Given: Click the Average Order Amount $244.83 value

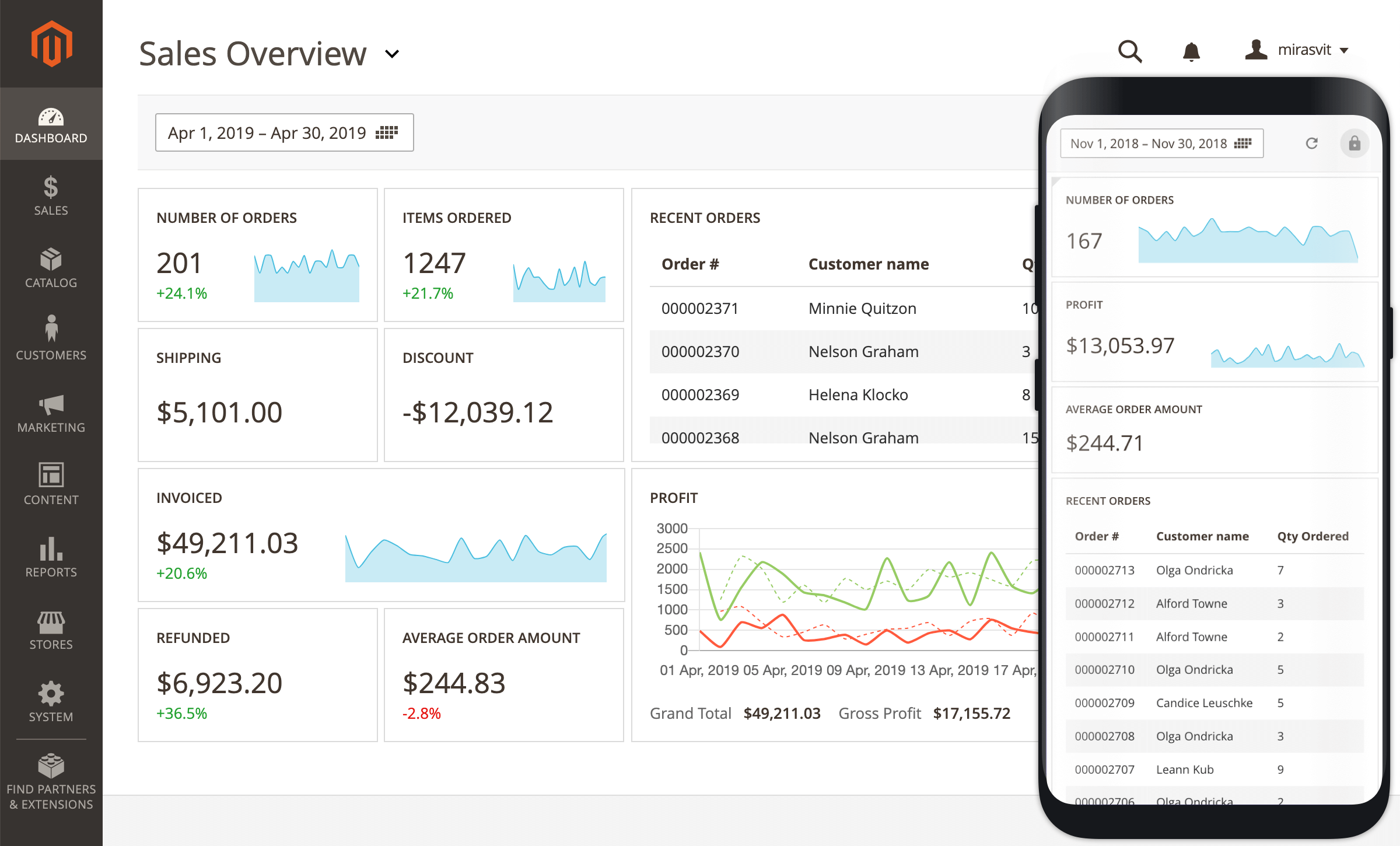Looking at the screenshot, I should (x=454, y=683).
